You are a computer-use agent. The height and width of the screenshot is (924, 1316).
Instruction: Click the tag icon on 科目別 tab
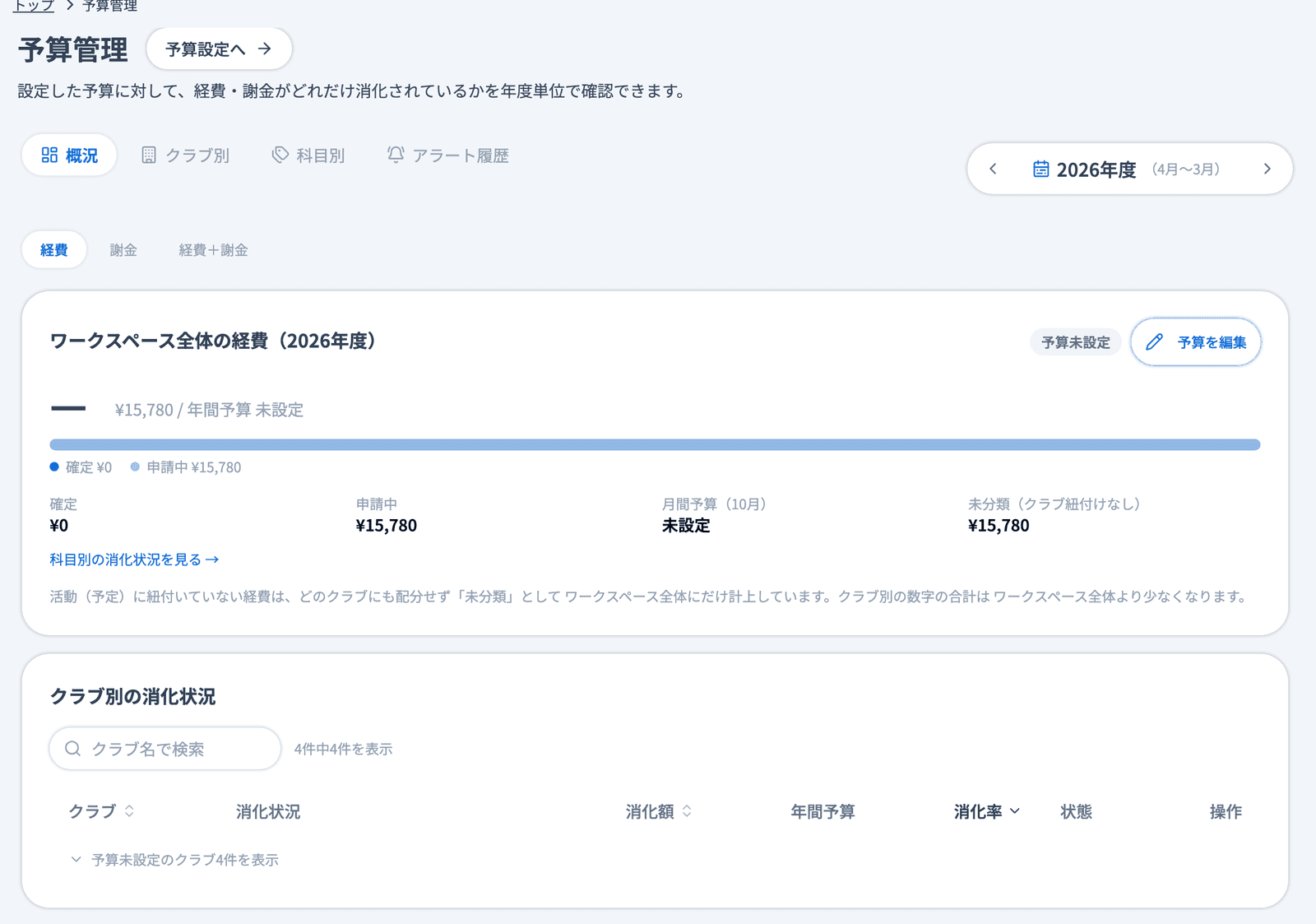coord(280,155)
